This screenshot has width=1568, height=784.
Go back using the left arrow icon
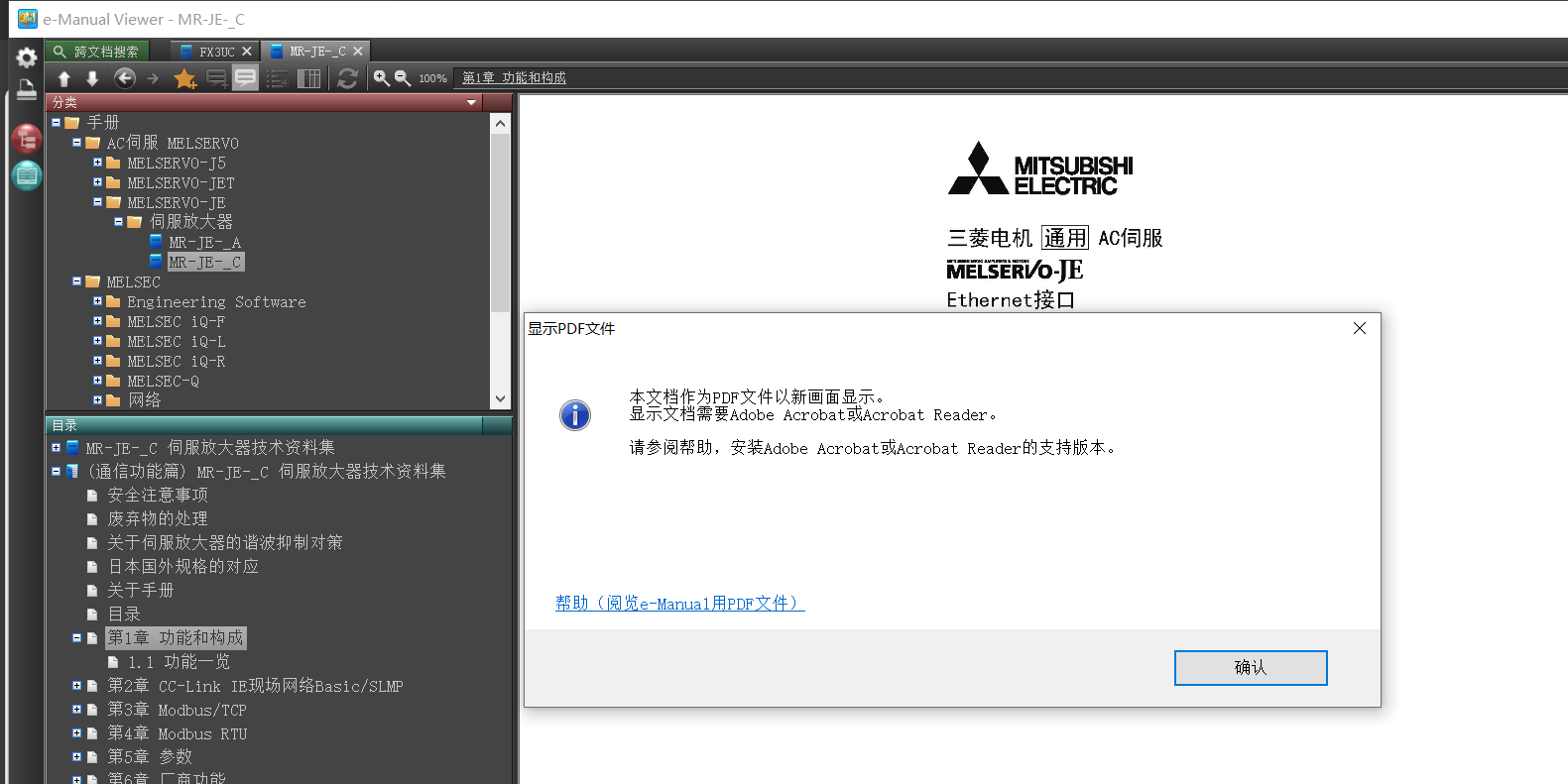point(124,78)
